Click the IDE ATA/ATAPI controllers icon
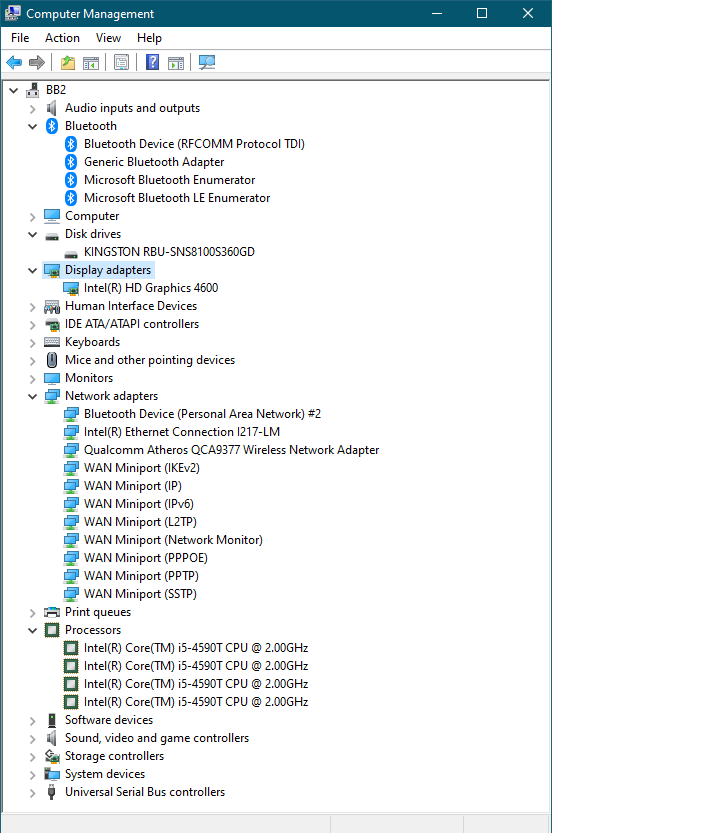The width and height of the screenshot is (715, 833). click(x=52, y=324)
